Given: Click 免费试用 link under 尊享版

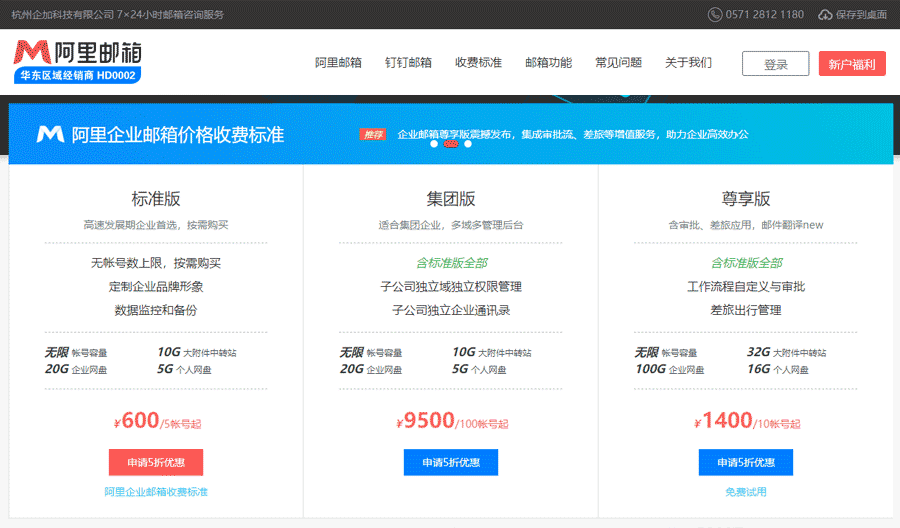Looking at the screenshot, I should click(746, 492).
